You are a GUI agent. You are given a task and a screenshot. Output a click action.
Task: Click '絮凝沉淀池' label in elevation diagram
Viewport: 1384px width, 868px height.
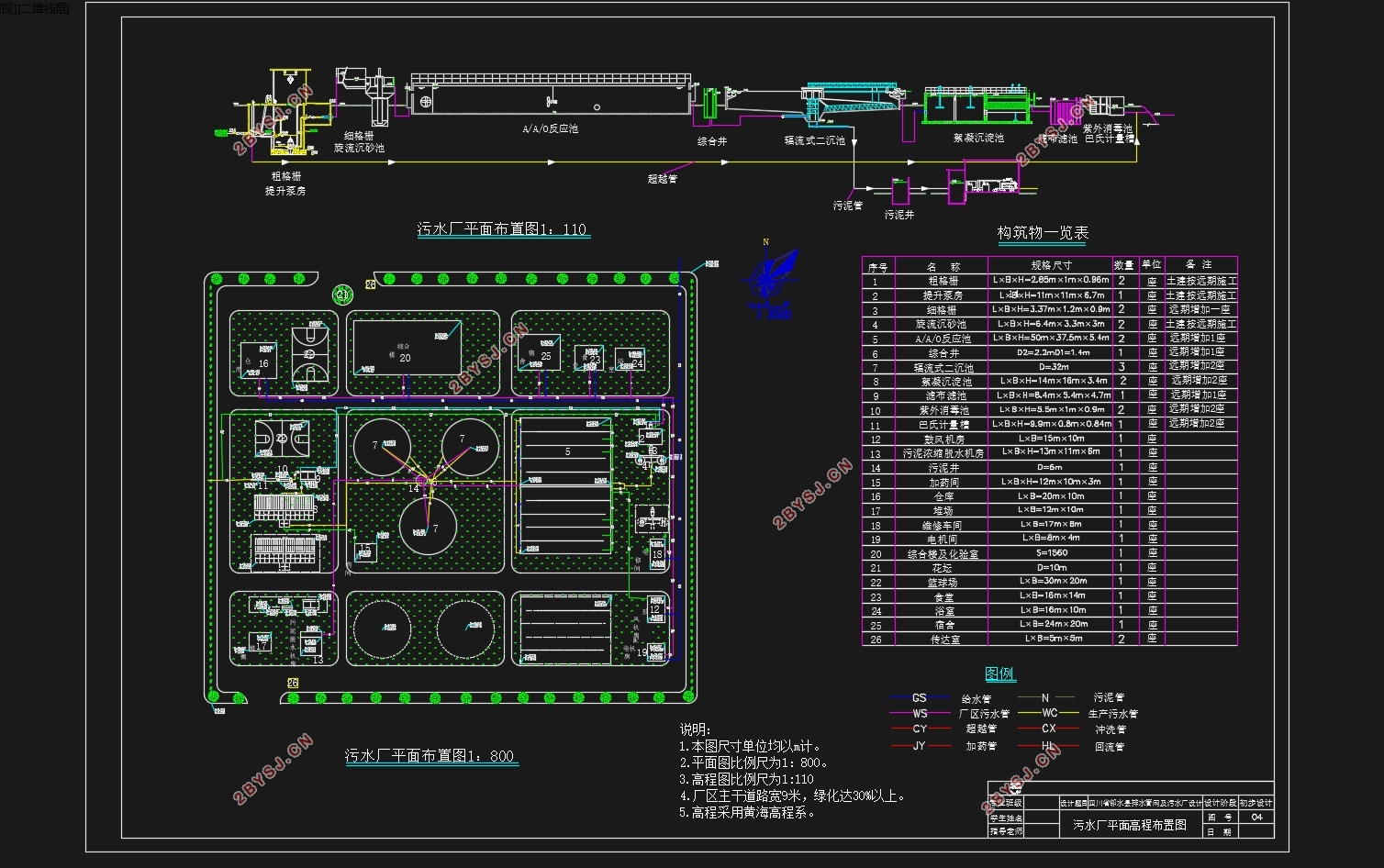[x=977, y=138]
